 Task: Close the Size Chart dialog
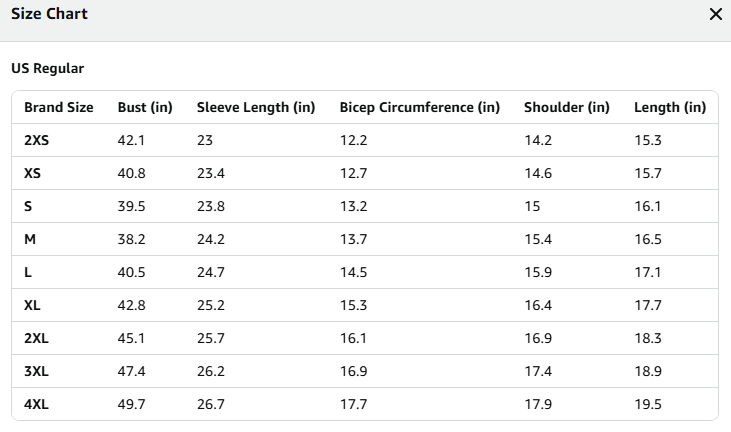tap(716, 14)
